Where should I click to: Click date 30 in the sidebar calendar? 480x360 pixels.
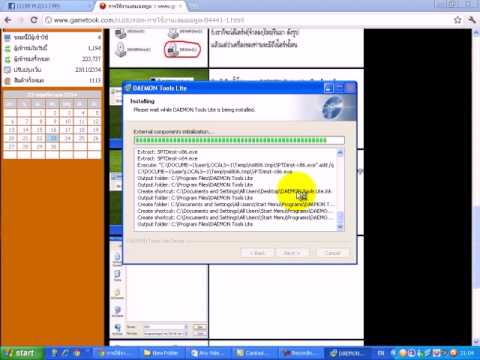[x=53, y=147]
